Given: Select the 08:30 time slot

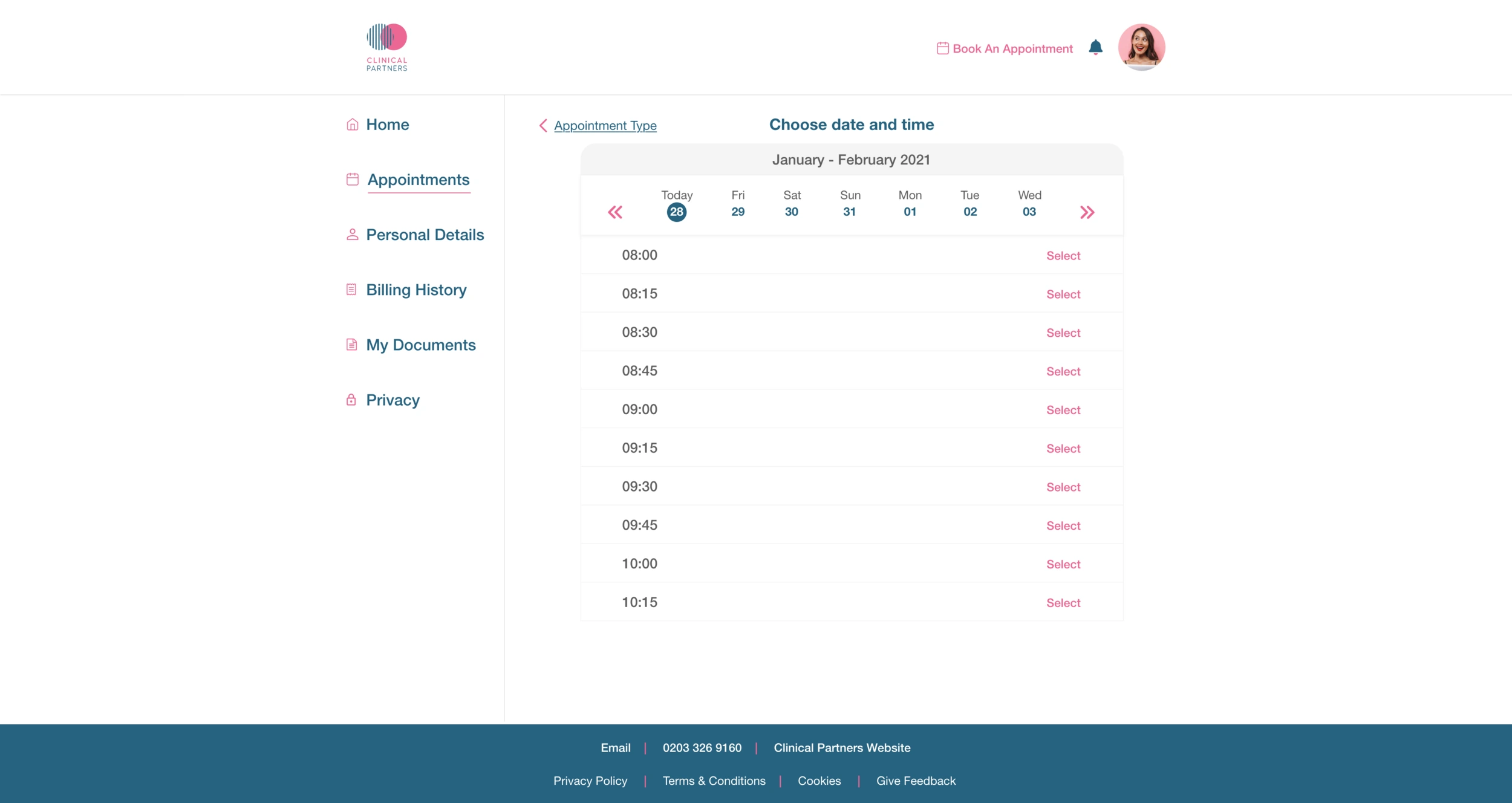Looking at the screenshot, I should coord(1063,333).
